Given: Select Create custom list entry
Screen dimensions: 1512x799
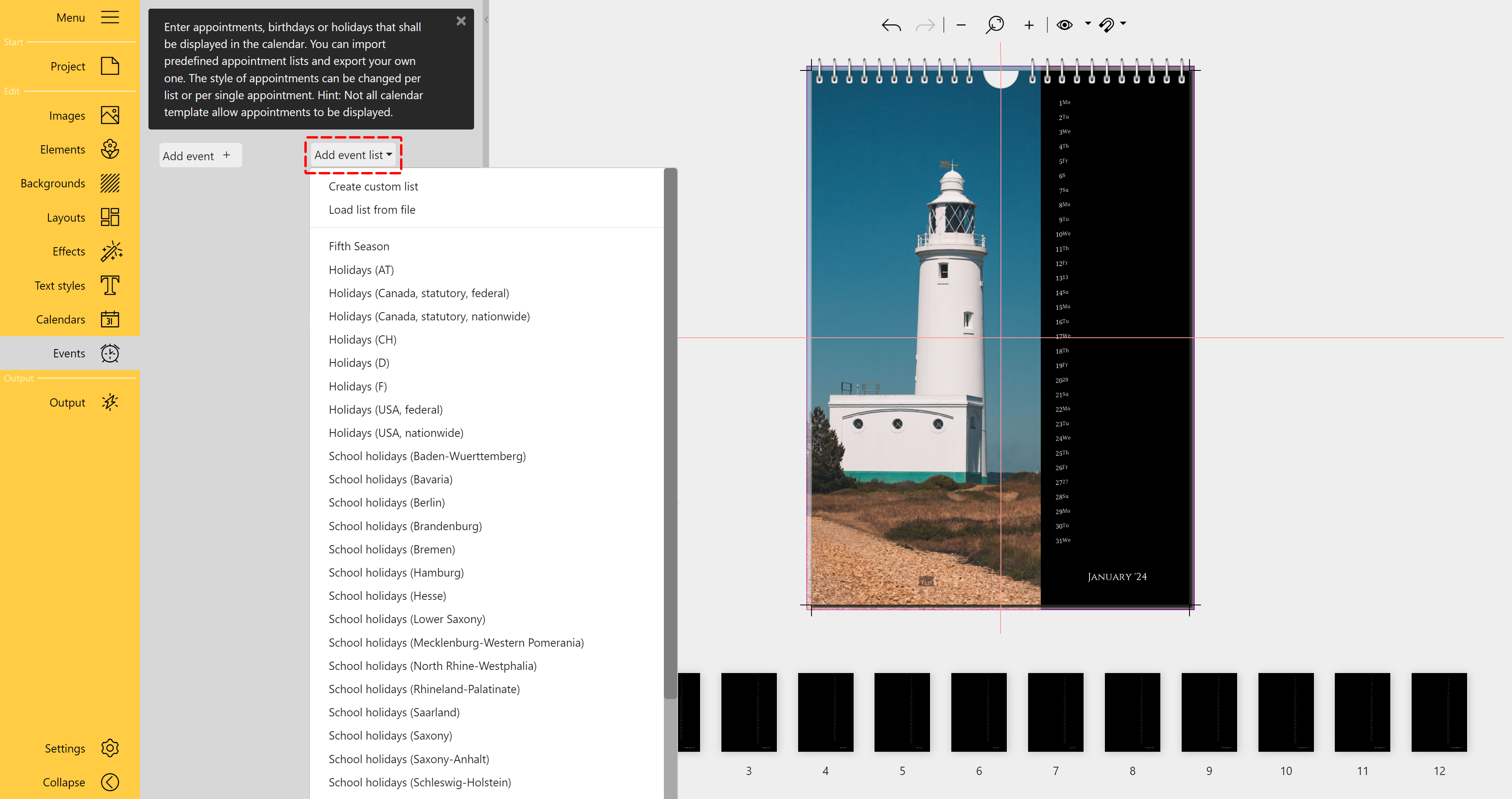Looking at the screenshot, I should [373, 187].
